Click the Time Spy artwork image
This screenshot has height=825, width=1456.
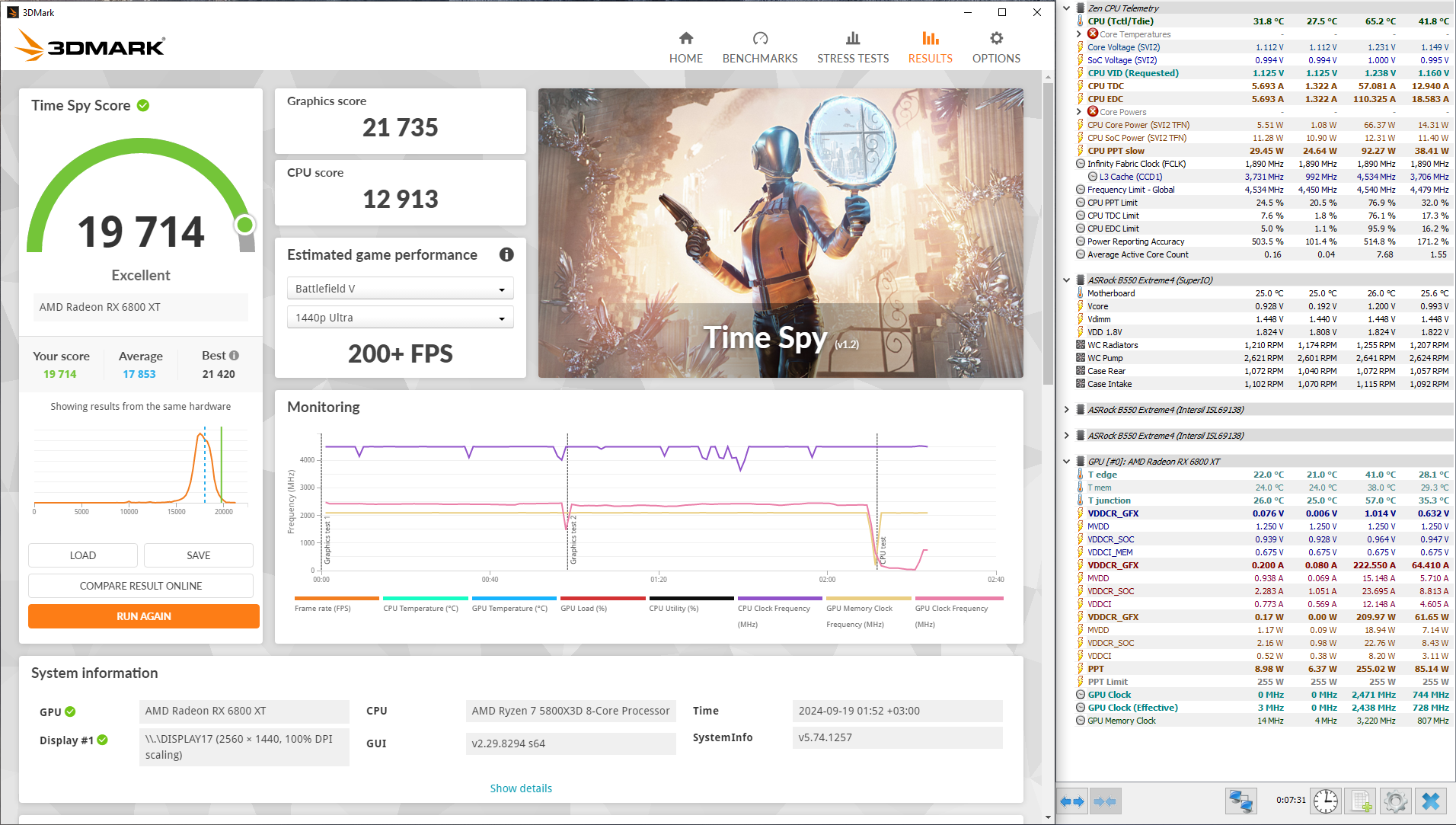(x=781, y=233)
